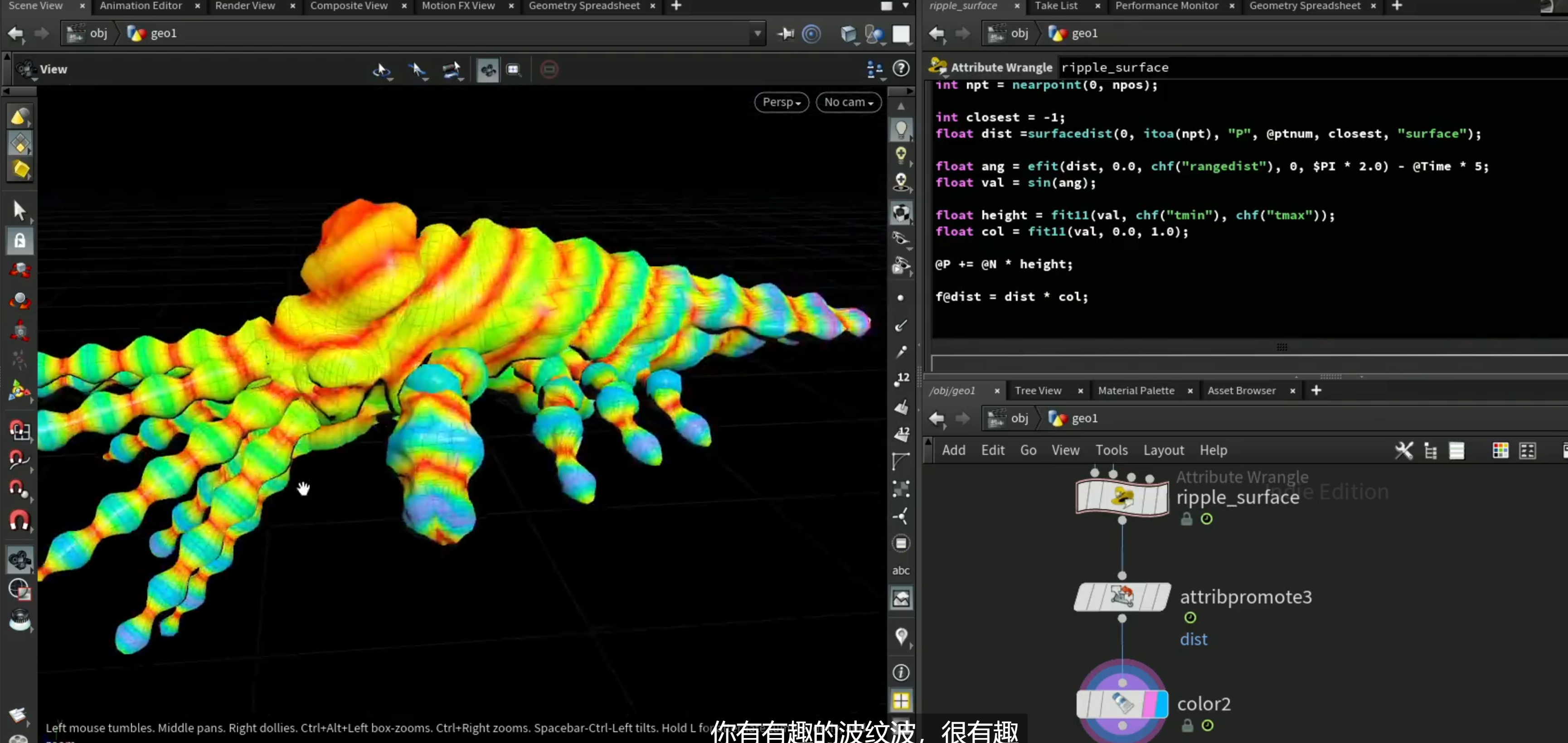
Task: Toggle the pin pane icon in scene view
Action: pos(785,34)
